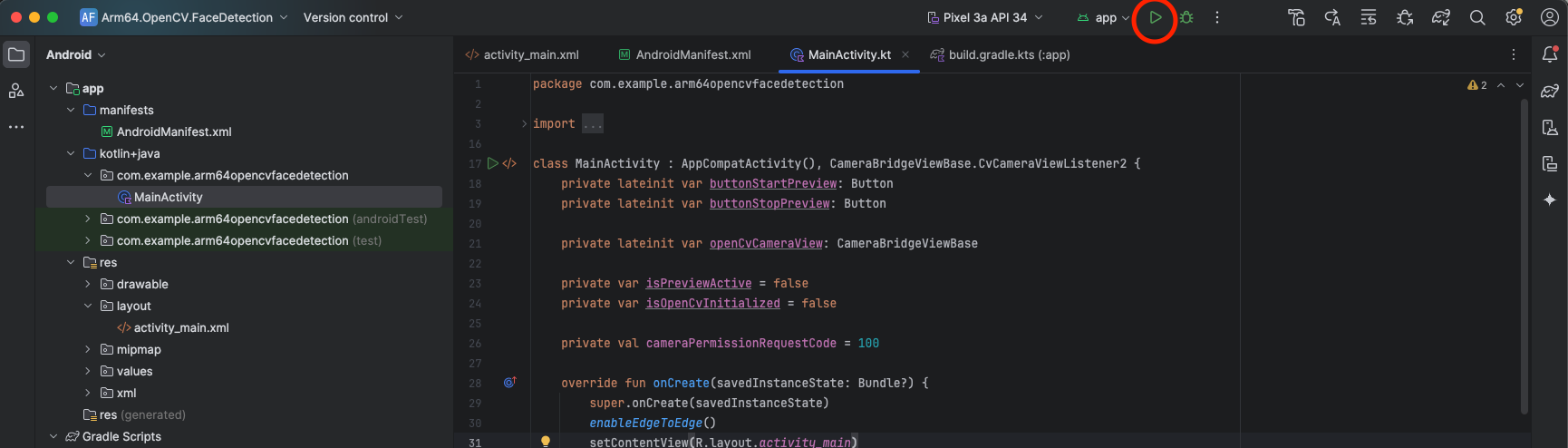Open Search Everywhere with the magnifying glass
Viewport: 1568px width, 448px height.
coord(1477,17)
